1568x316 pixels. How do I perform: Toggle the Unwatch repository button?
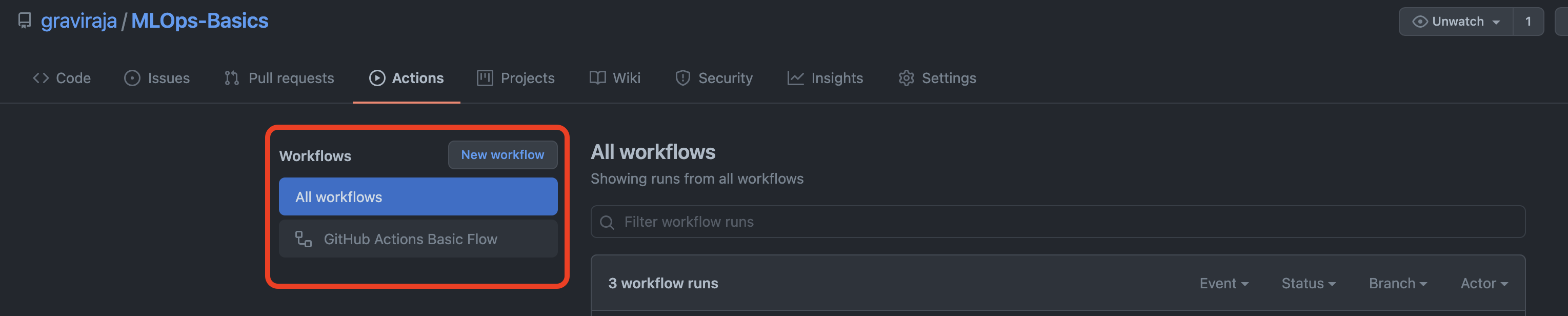tap(1456, 22)
